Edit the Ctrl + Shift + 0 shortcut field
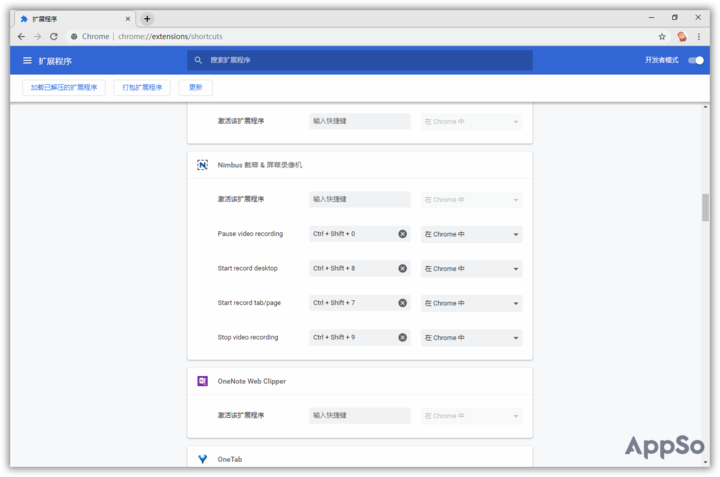Viewport: 720px width, 477px height. [360, 234]
